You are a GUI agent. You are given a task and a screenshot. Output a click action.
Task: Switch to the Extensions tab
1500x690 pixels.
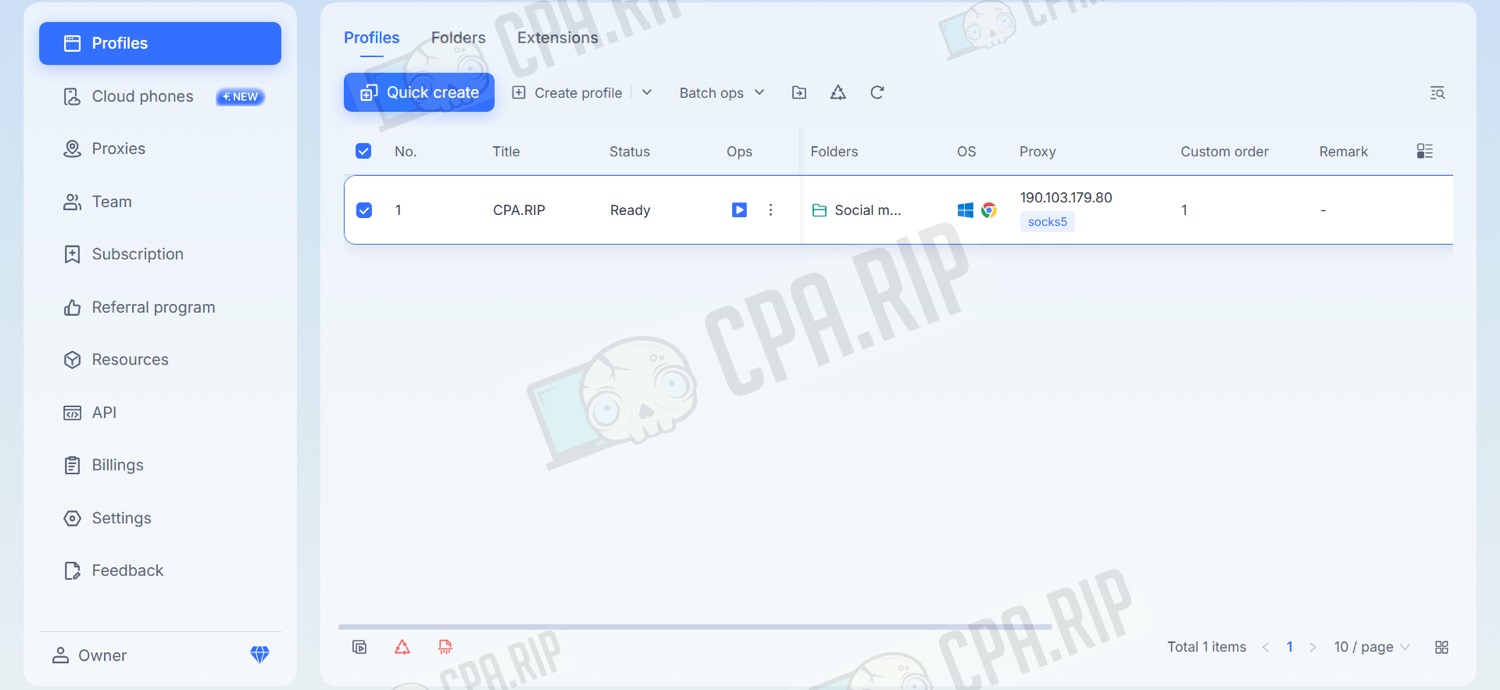tap(557, 38)
